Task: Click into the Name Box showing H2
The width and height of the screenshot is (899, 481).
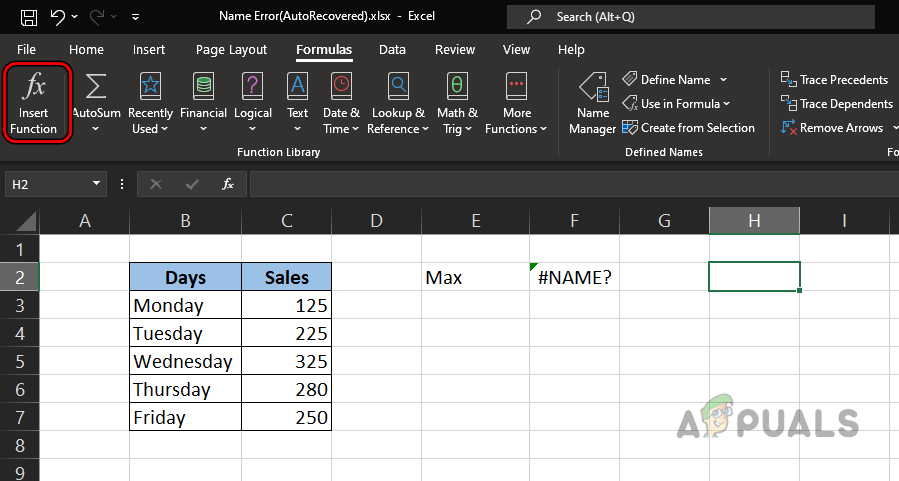Action: (47, 184)
